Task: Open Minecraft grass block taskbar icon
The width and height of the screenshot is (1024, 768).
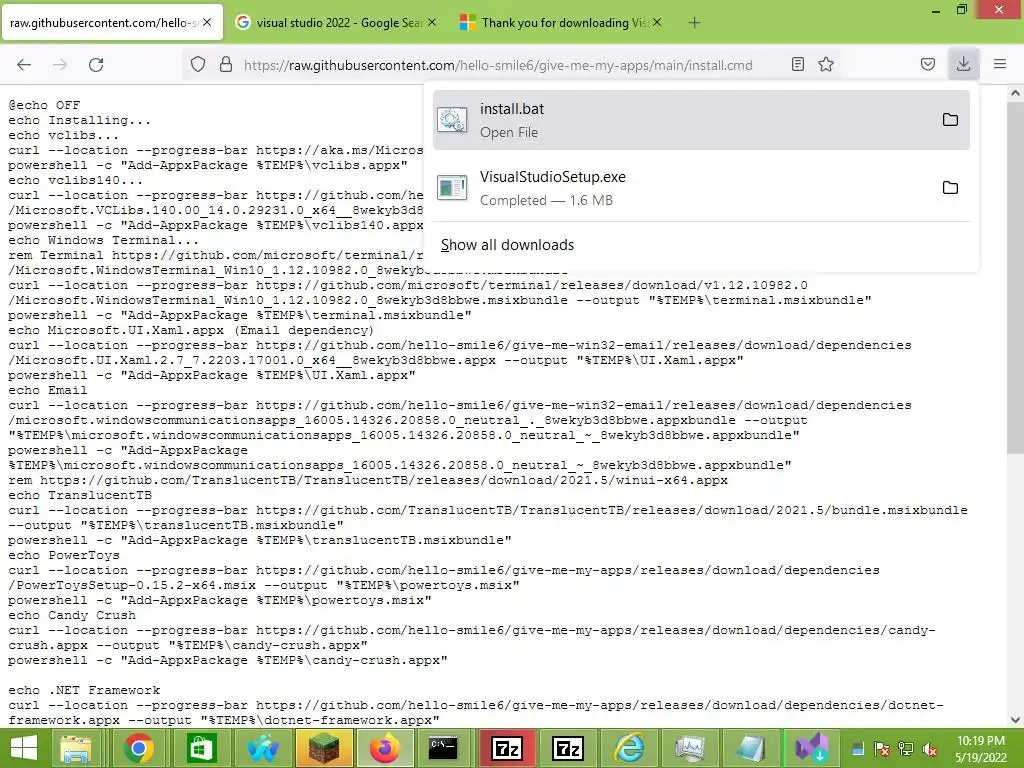Action: point(324,748)
